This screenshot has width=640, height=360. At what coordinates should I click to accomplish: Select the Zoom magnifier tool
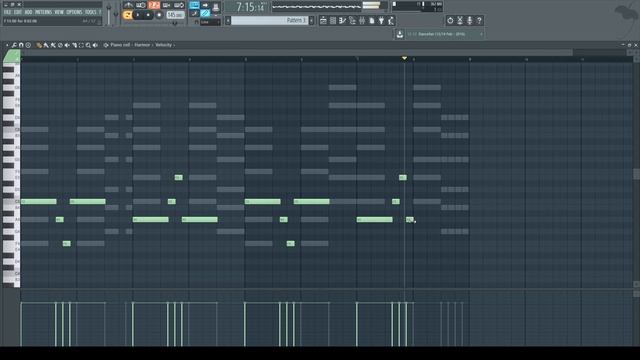(x=88, y=45)
